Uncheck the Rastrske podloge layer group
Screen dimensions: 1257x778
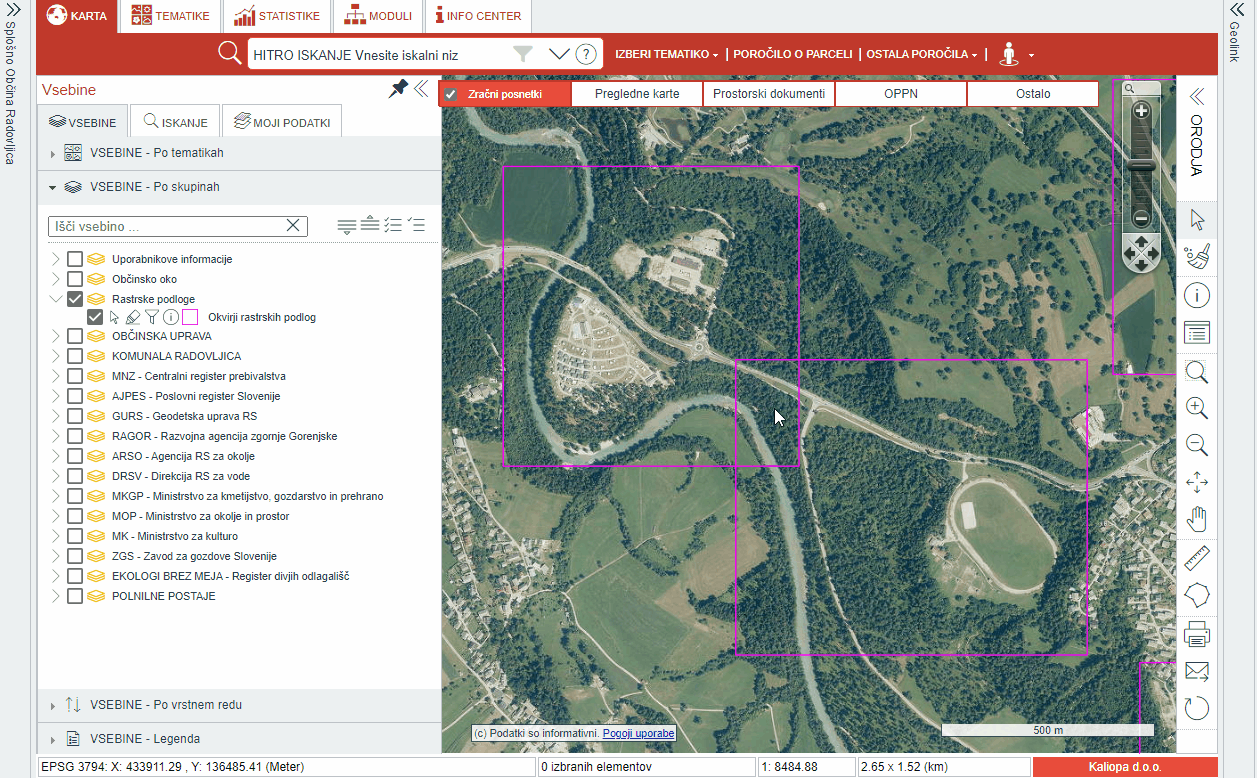click(75, 299)
